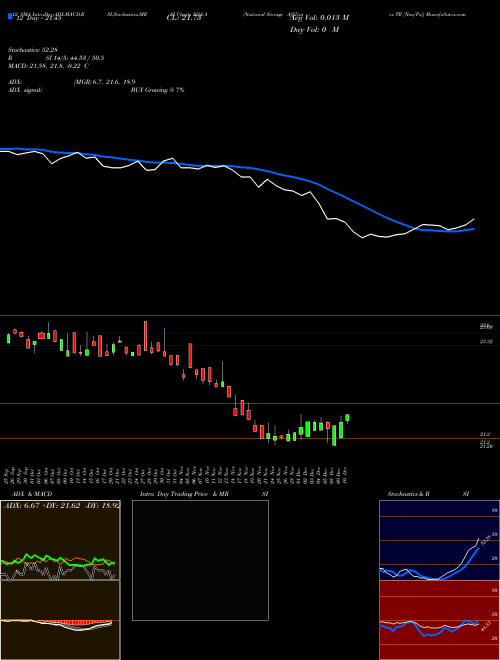Viewport: 500px width, 660px height.
Task: Click the last green candlestick on the right
Action: [347, 418]
